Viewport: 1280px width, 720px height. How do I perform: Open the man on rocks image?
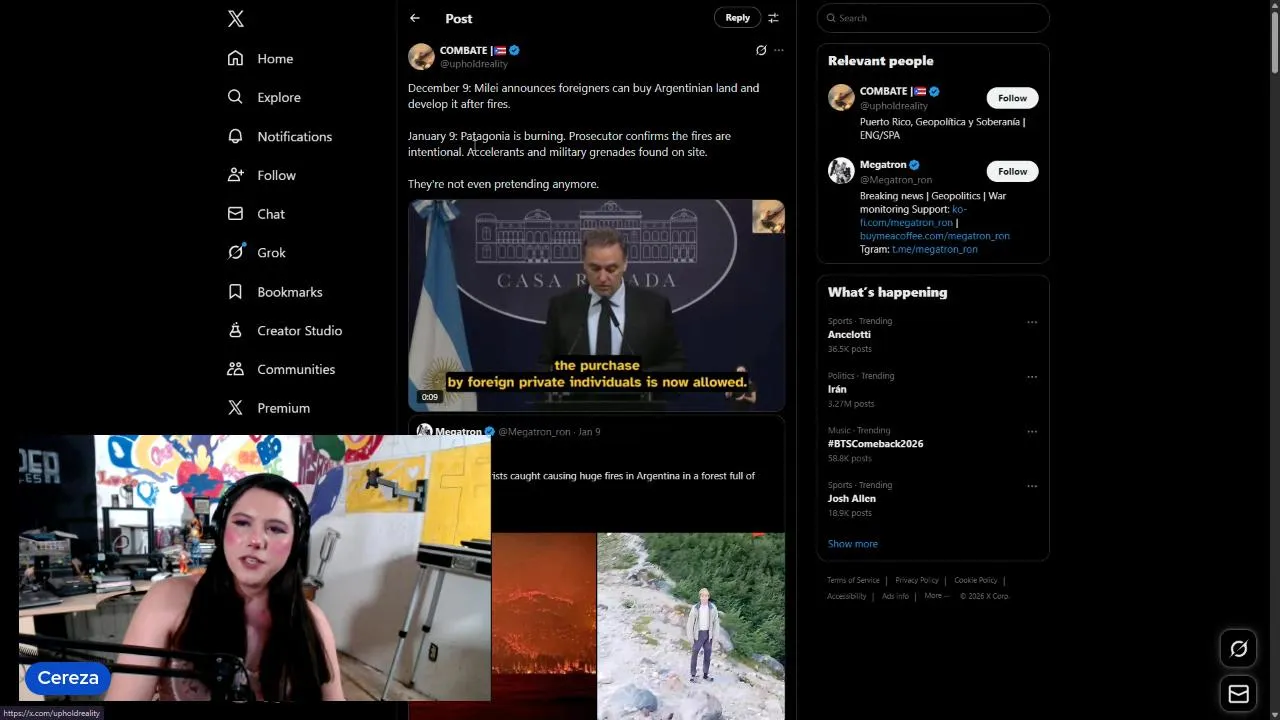(x=691, y=626)
